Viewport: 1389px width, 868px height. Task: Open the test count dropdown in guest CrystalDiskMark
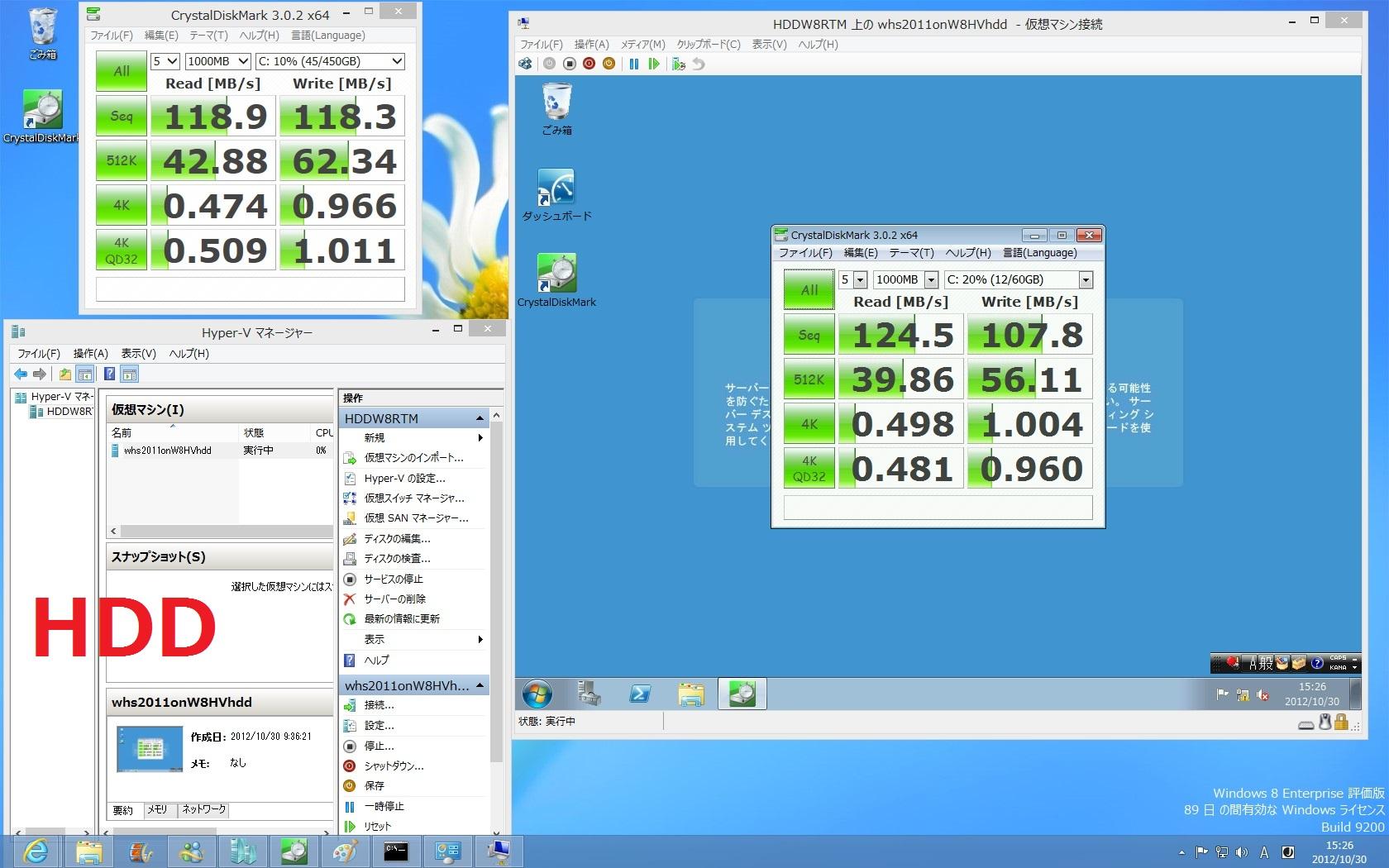pos(852,279)
